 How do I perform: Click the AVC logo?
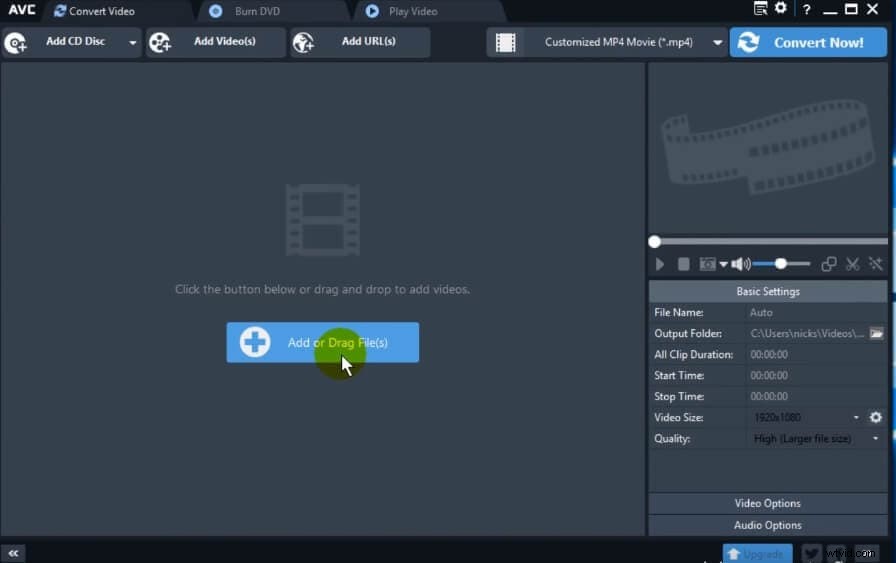(22, 10)
